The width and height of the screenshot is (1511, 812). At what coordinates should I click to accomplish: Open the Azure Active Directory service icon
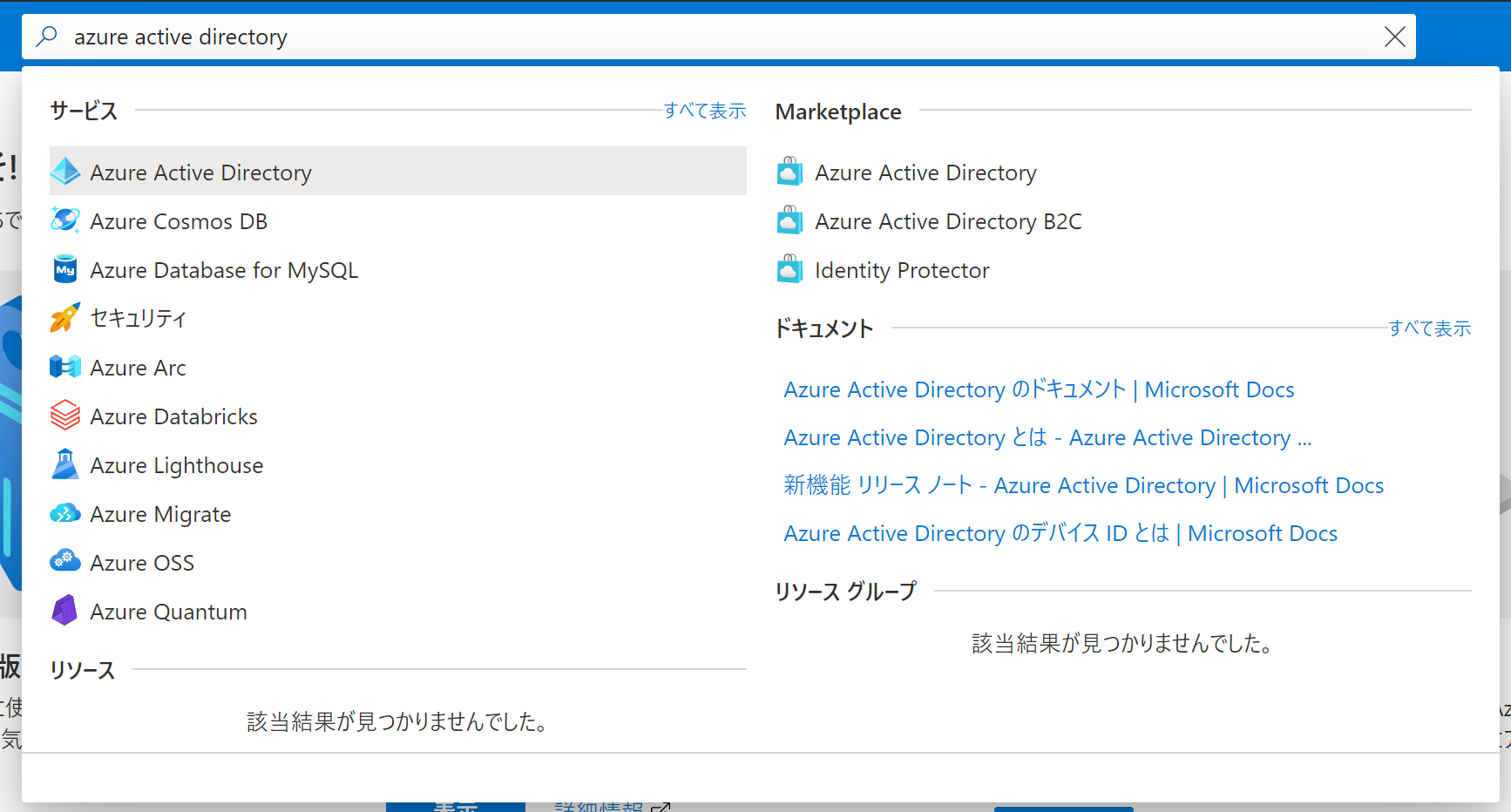pyautogui.click(x=65, y=172)
